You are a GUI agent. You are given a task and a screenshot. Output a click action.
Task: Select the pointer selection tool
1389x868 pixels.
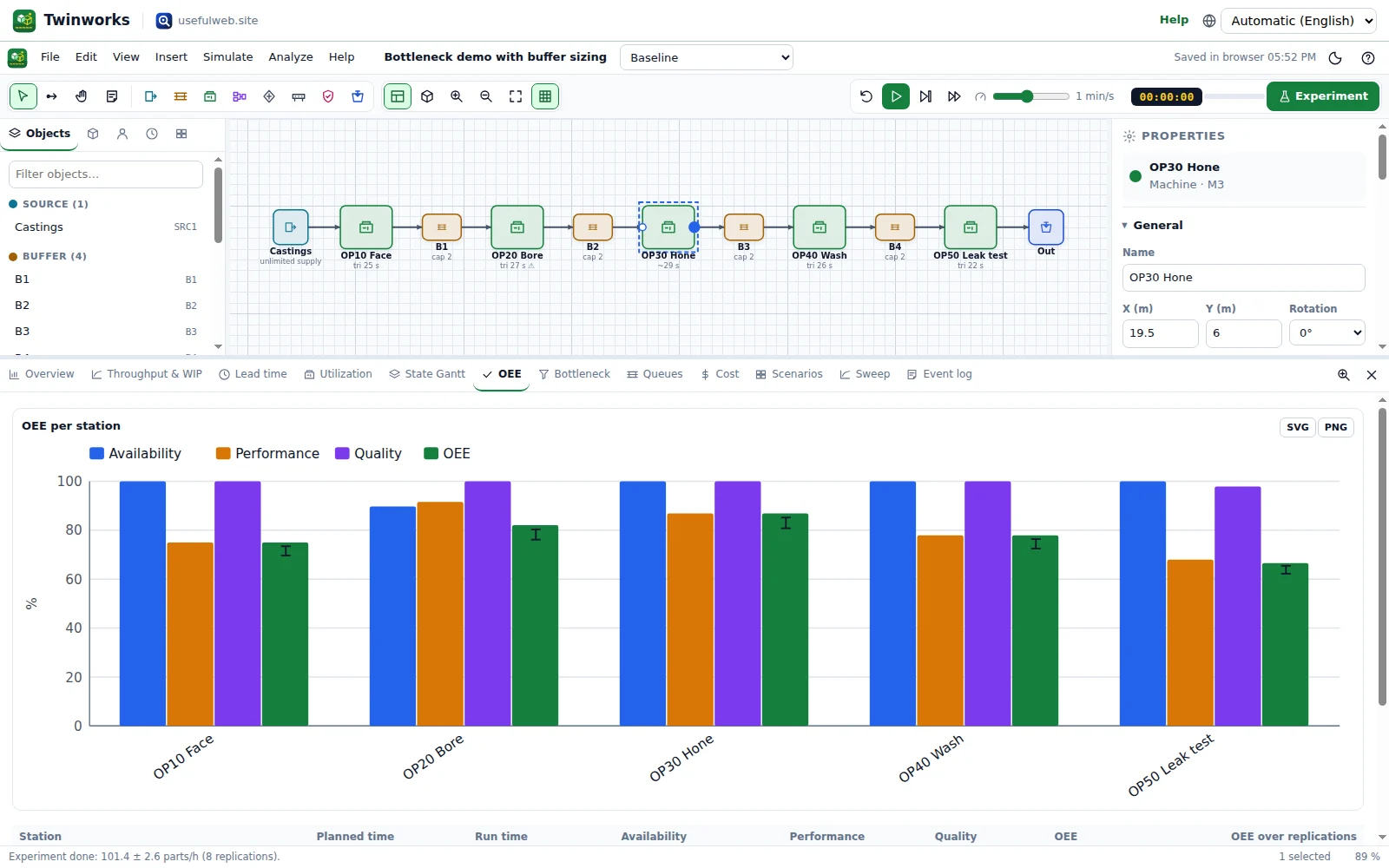23,96
